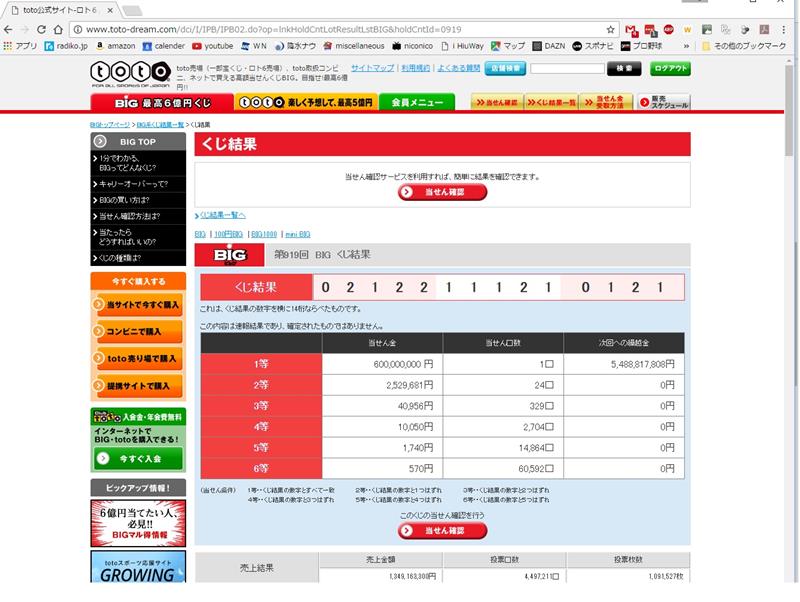This screenshot has width=800, height=602.
Task: Open the その他のブックマーク folder
Action: [744, 46]
